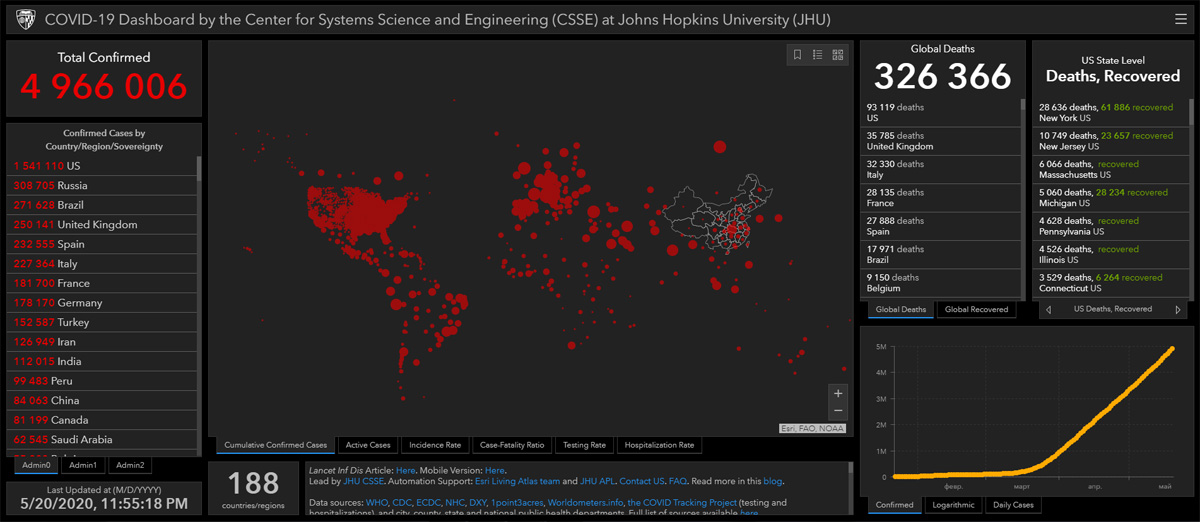Switch map to Active Cases tab

[368, 445]
